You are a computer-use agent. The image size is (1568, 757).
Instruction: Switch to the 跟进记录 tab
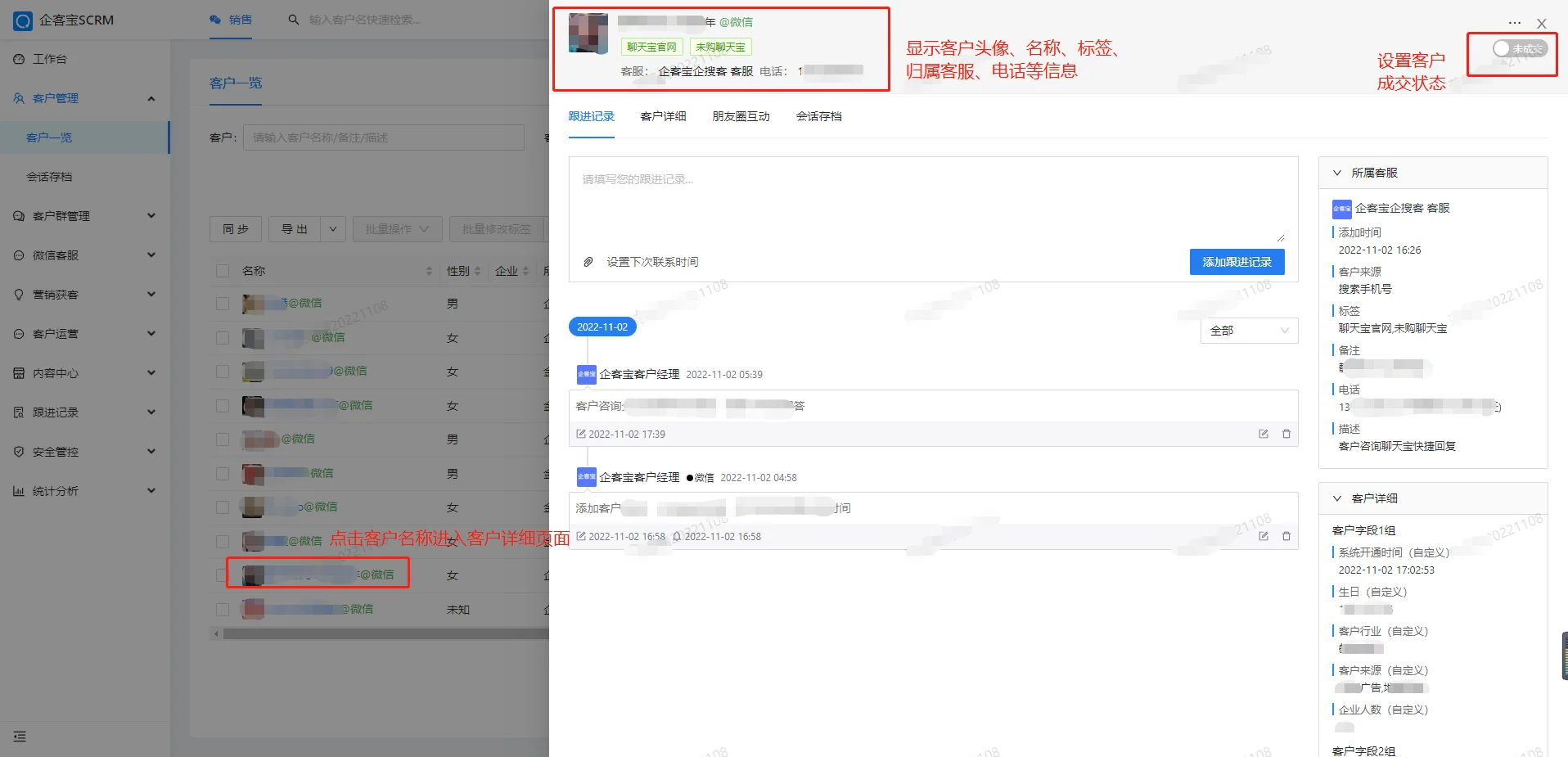[592, 116]
